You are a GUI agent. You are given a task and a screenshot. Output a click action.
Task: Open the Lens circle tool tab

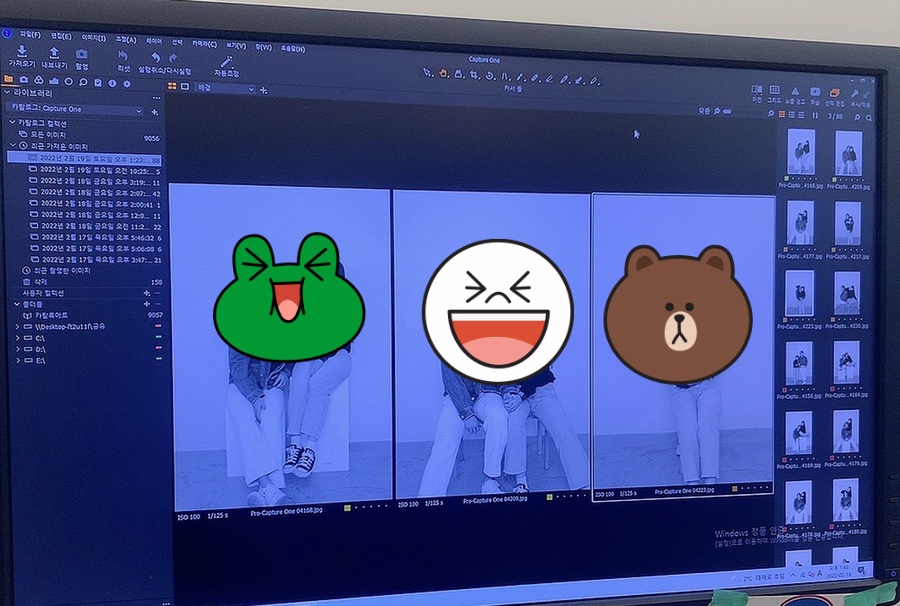[x=68, y=81]
